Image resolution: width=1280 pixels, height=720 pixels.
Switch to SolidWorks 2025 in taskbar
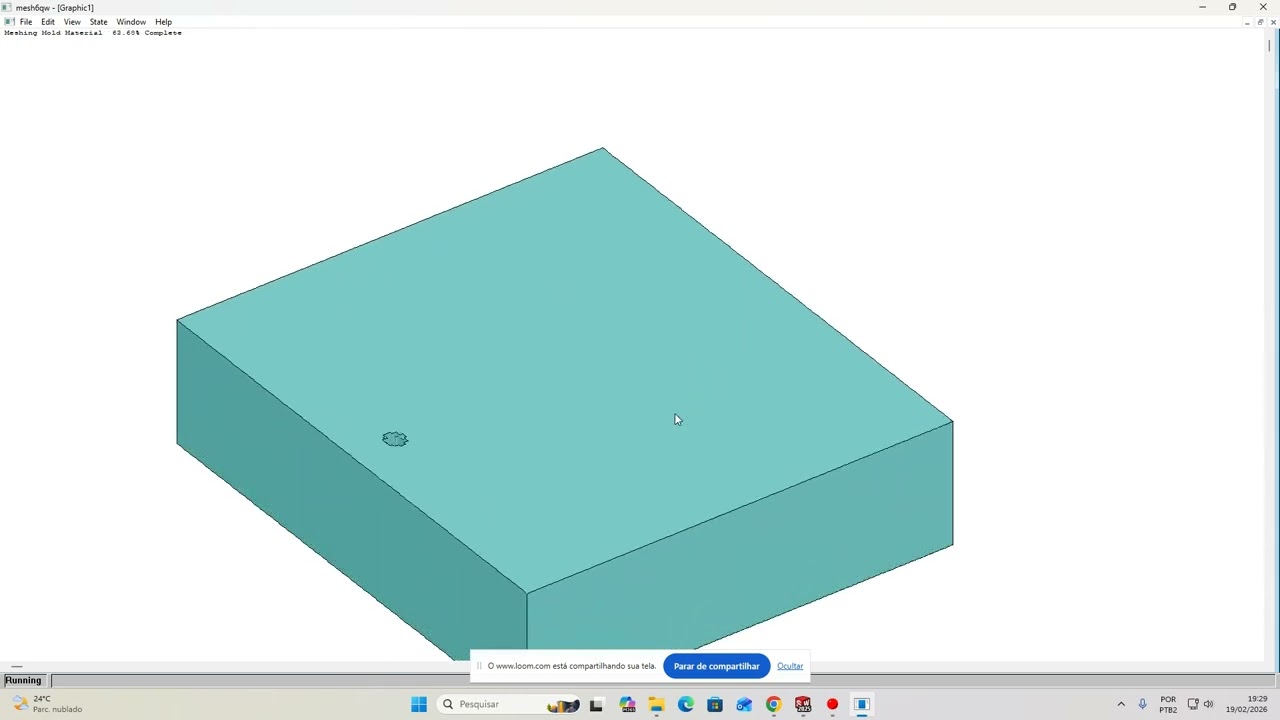(x=802, y=704)
